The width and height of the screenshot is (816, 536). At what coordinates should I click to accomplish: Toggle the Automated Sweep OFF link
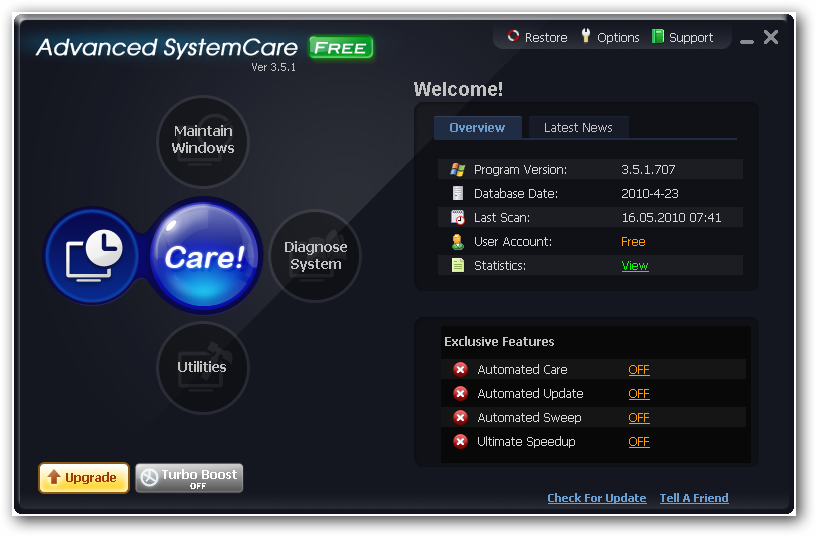(x=639, y=417)
